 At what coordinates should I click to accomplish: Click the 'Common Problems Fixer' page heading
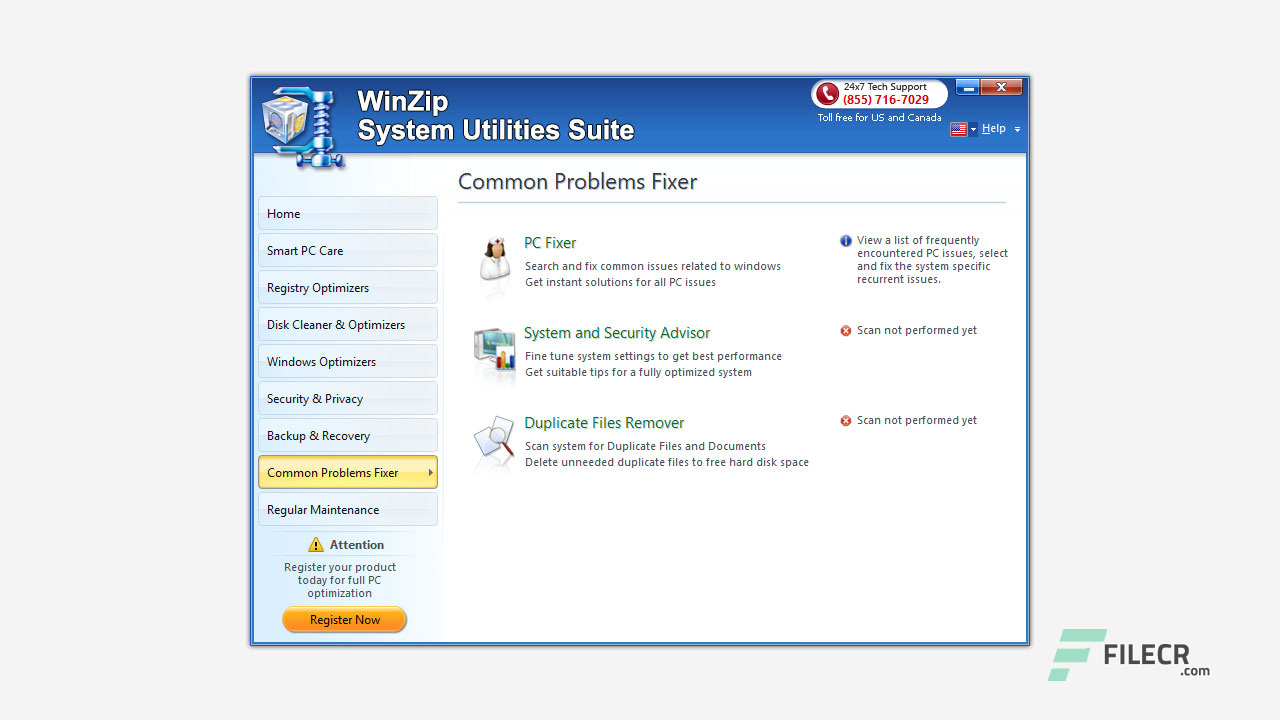[578, 182]
